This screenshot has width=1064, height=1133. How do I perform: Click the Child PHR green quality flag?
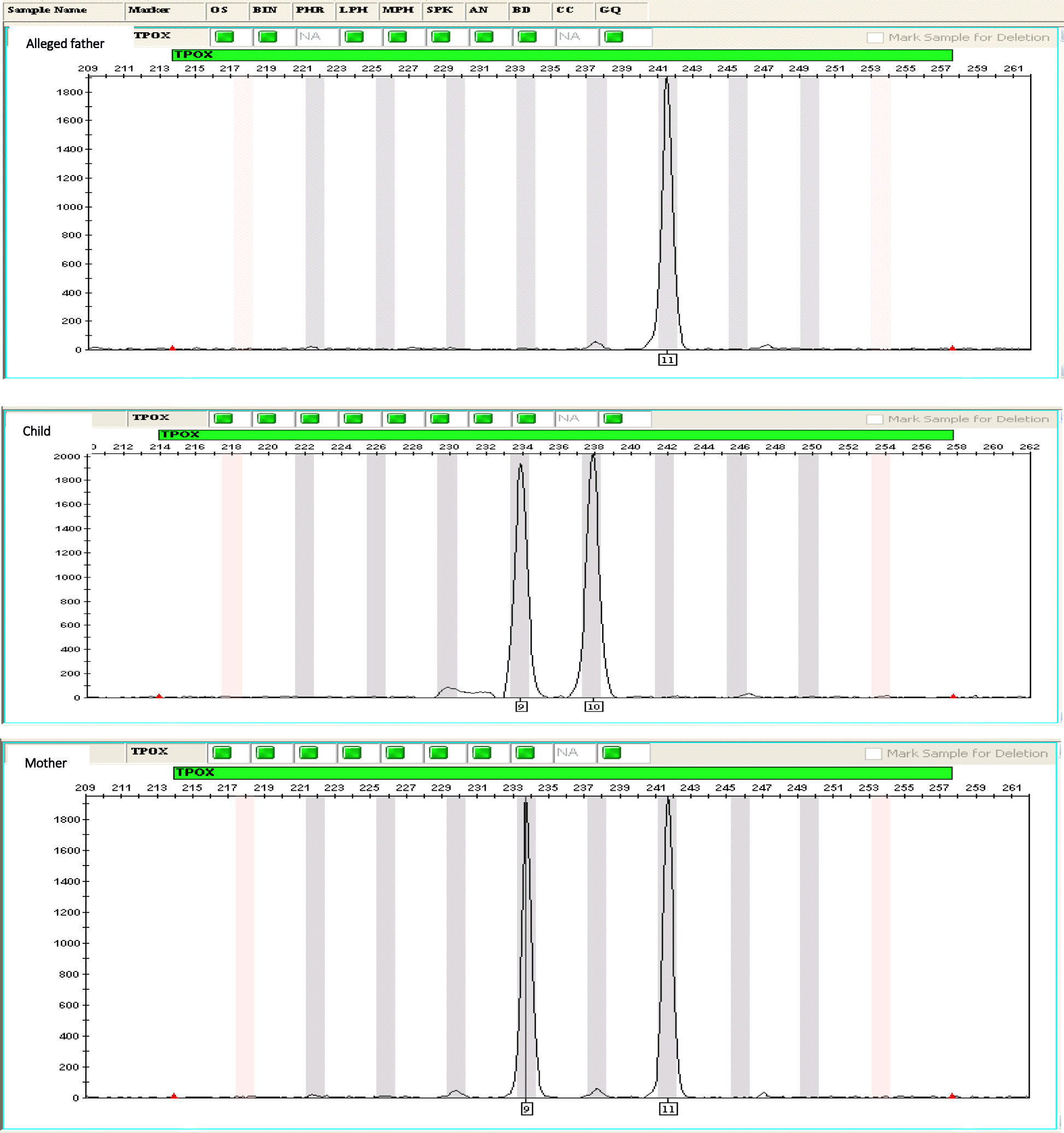tap(310, 419)
